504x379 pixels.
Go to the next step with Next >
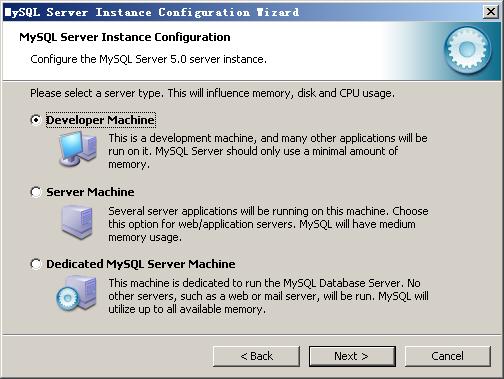pyautogui.click(x=352, y=356)
